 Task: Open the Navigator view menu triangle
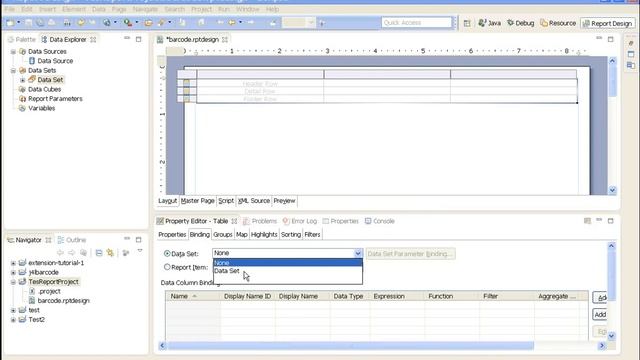coord(140,251)
